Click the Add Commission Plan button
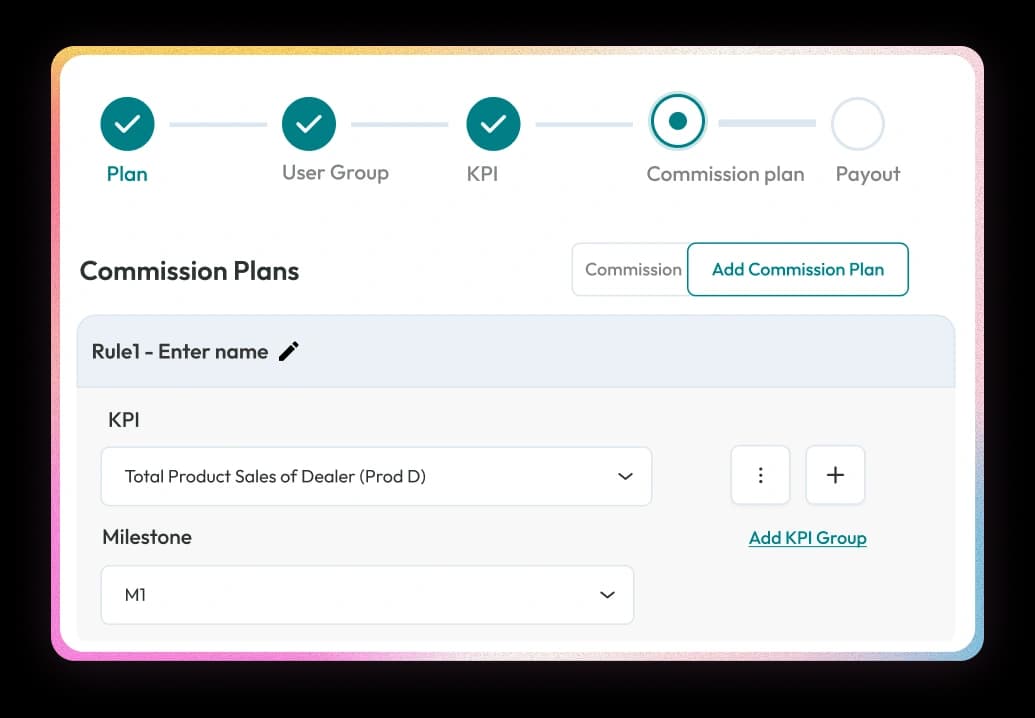 pos(797,269)
